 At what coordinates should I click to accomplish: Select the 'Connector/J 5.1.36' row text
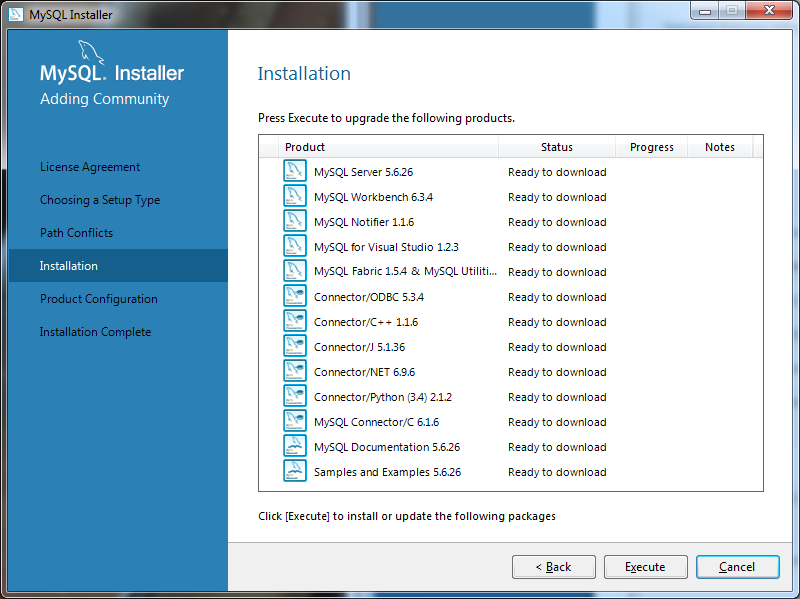click(359, 347)
